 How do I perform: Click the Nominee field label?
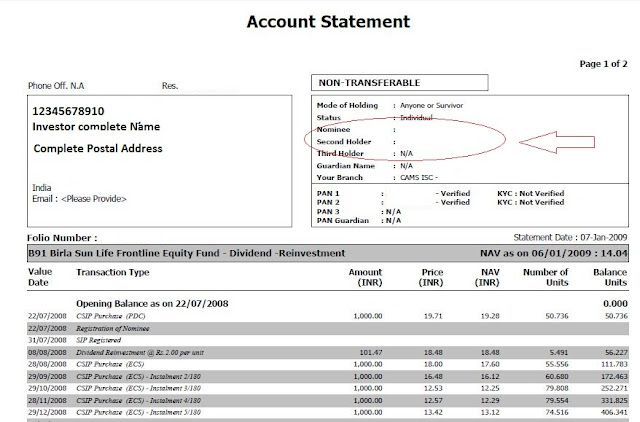(x=333, y=129)
